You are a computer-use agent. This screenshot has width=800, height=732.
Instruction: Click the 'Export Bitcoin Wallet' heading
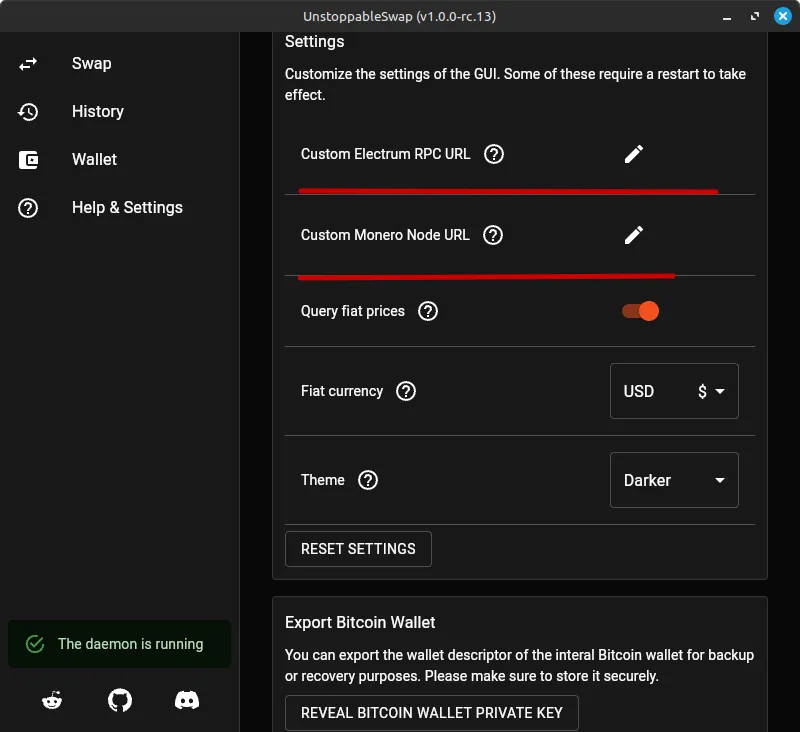[360, 622]
